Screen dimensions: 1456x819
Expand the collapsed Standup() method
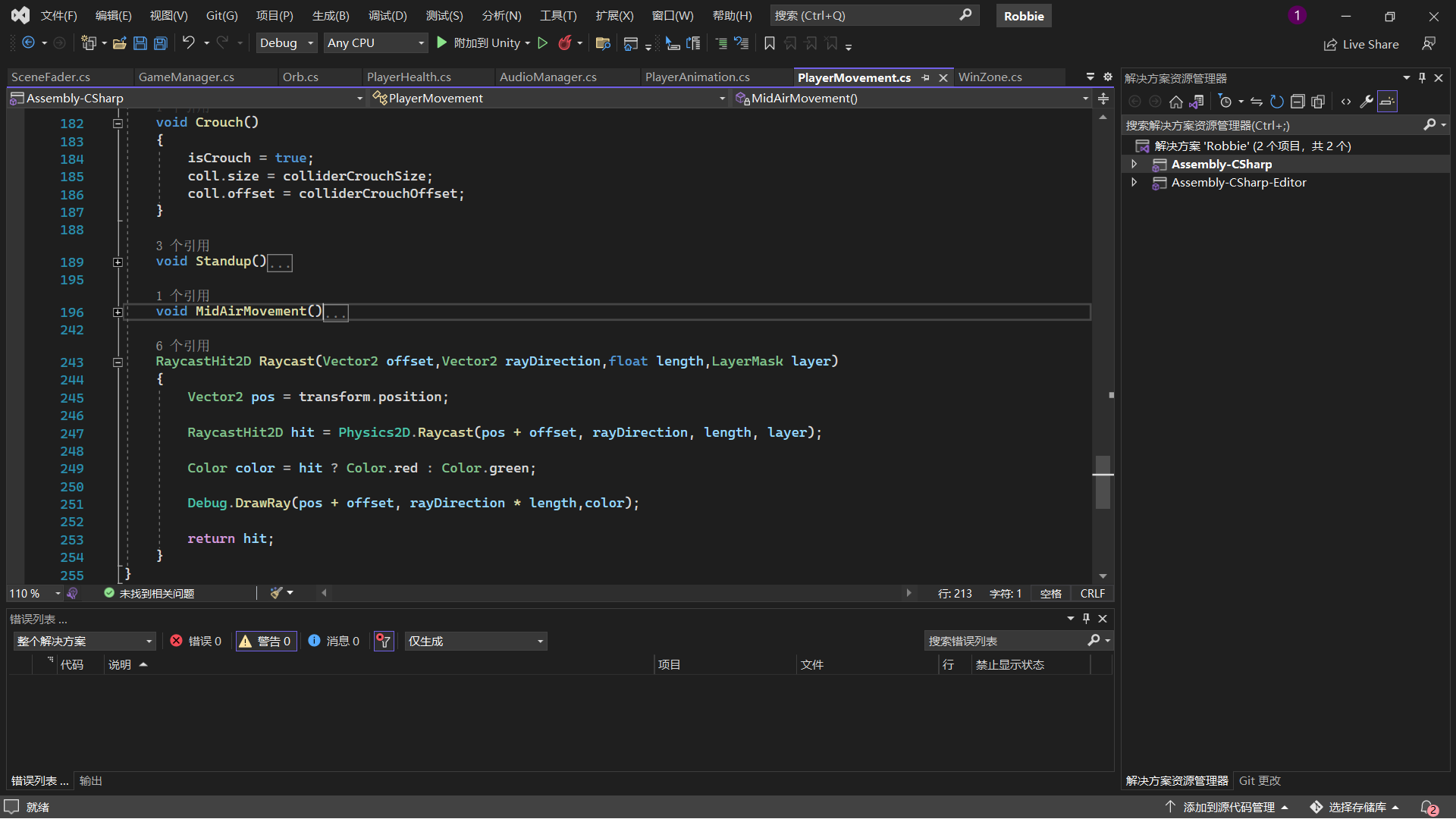pyautogui.click(x=118, y=262)
